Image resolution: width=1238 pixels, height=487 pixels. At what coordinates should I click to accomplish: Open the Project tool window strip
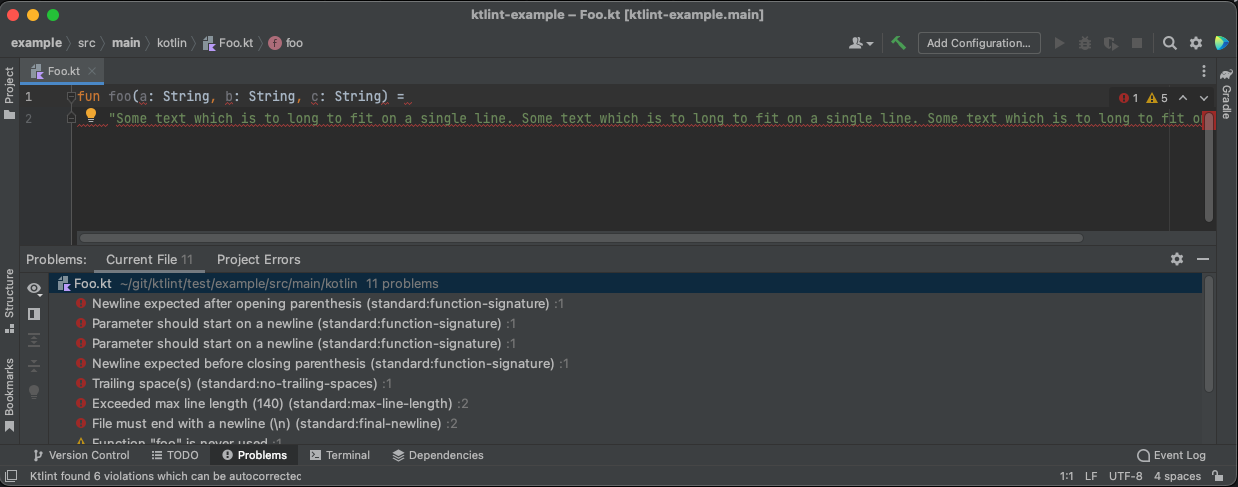(9, 93)
